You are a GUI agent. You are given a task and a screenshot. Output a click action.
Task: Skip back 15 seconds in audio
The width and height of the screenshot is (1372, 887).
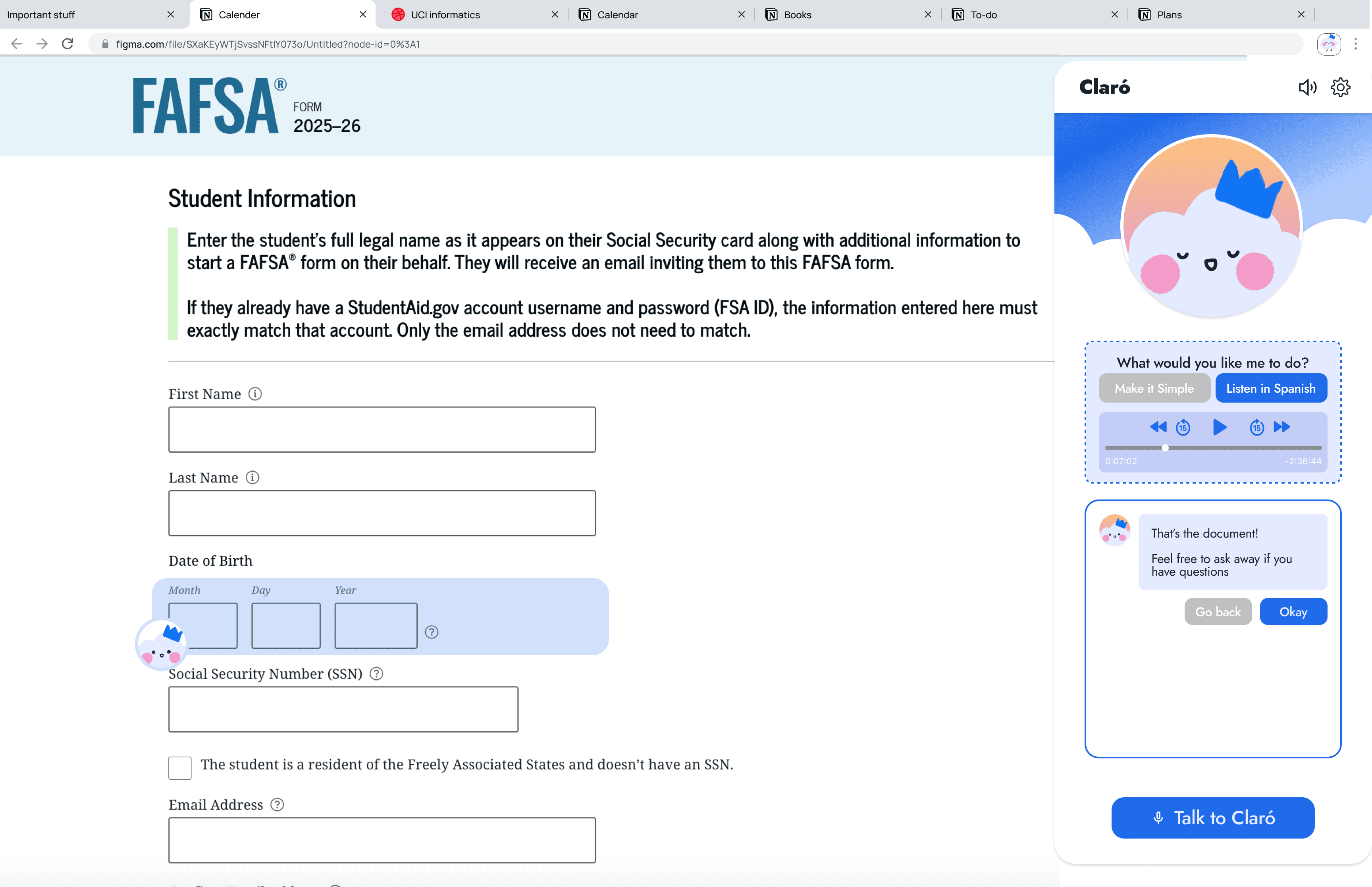point(1183,427)
